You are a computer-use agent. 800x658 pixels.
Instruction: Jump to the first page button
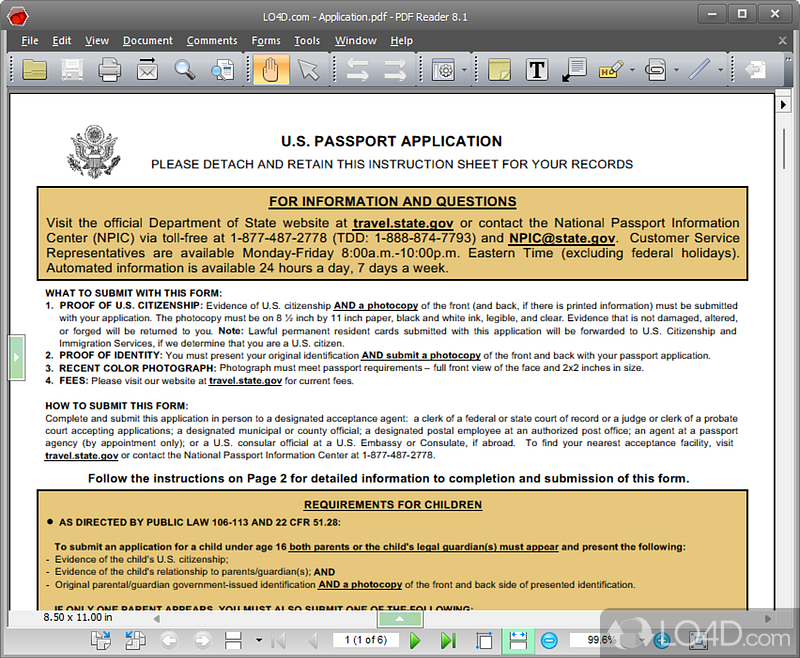[279, 640]
